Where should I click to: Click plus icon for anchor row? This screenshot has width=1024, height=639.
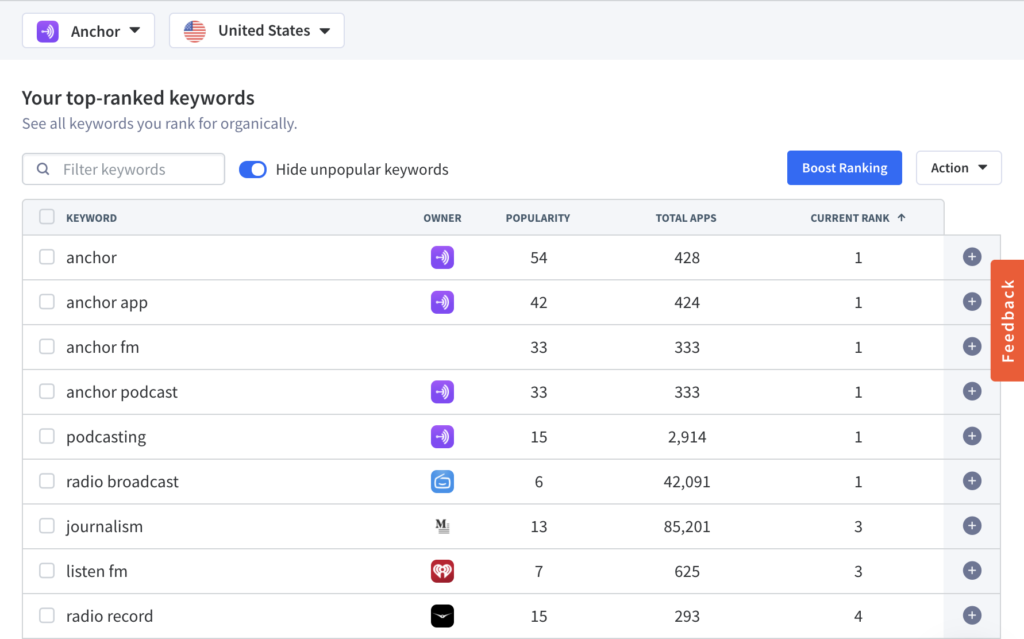(x=972, y=257)
